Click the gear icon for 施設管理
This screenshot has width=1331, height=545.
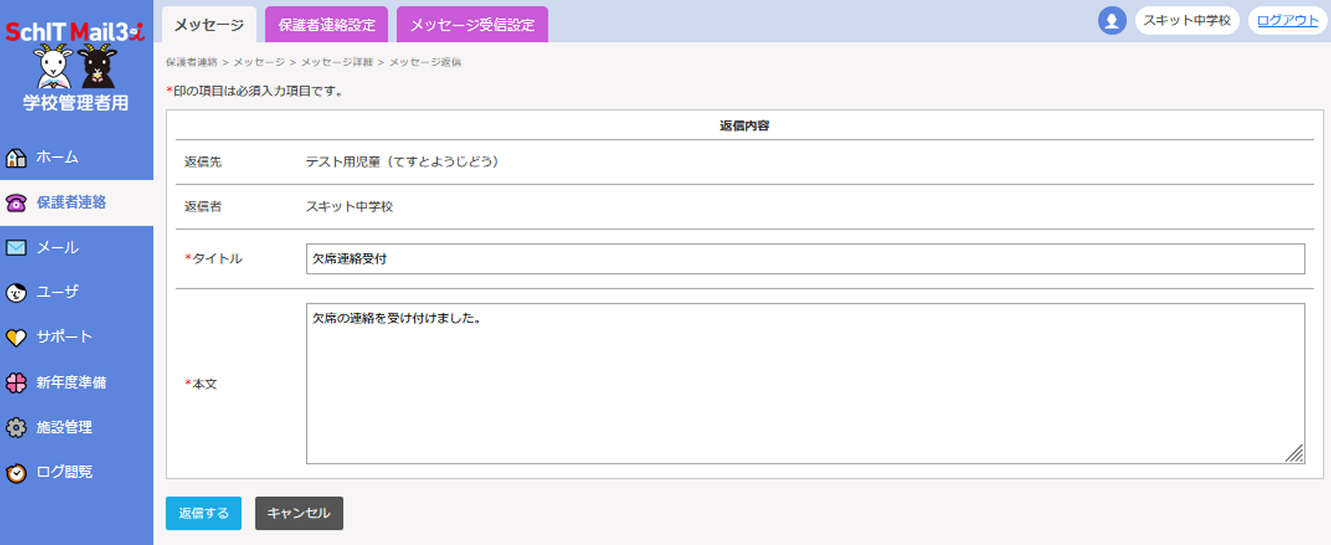tap(16, 428)
